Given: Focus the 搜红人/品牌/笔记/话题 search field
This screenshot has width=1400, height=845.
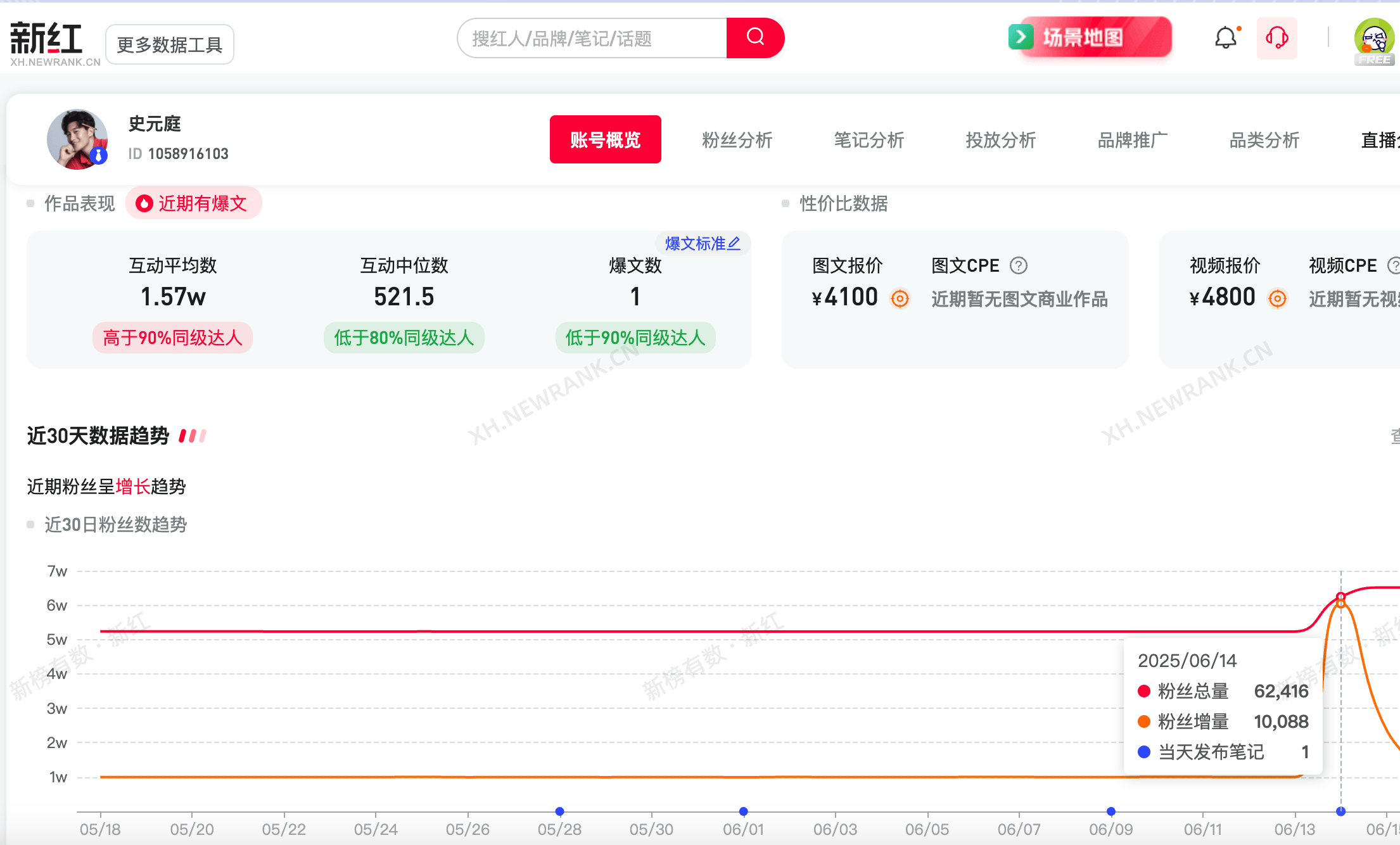Looking at the screenshot, I should coord(592,39).
